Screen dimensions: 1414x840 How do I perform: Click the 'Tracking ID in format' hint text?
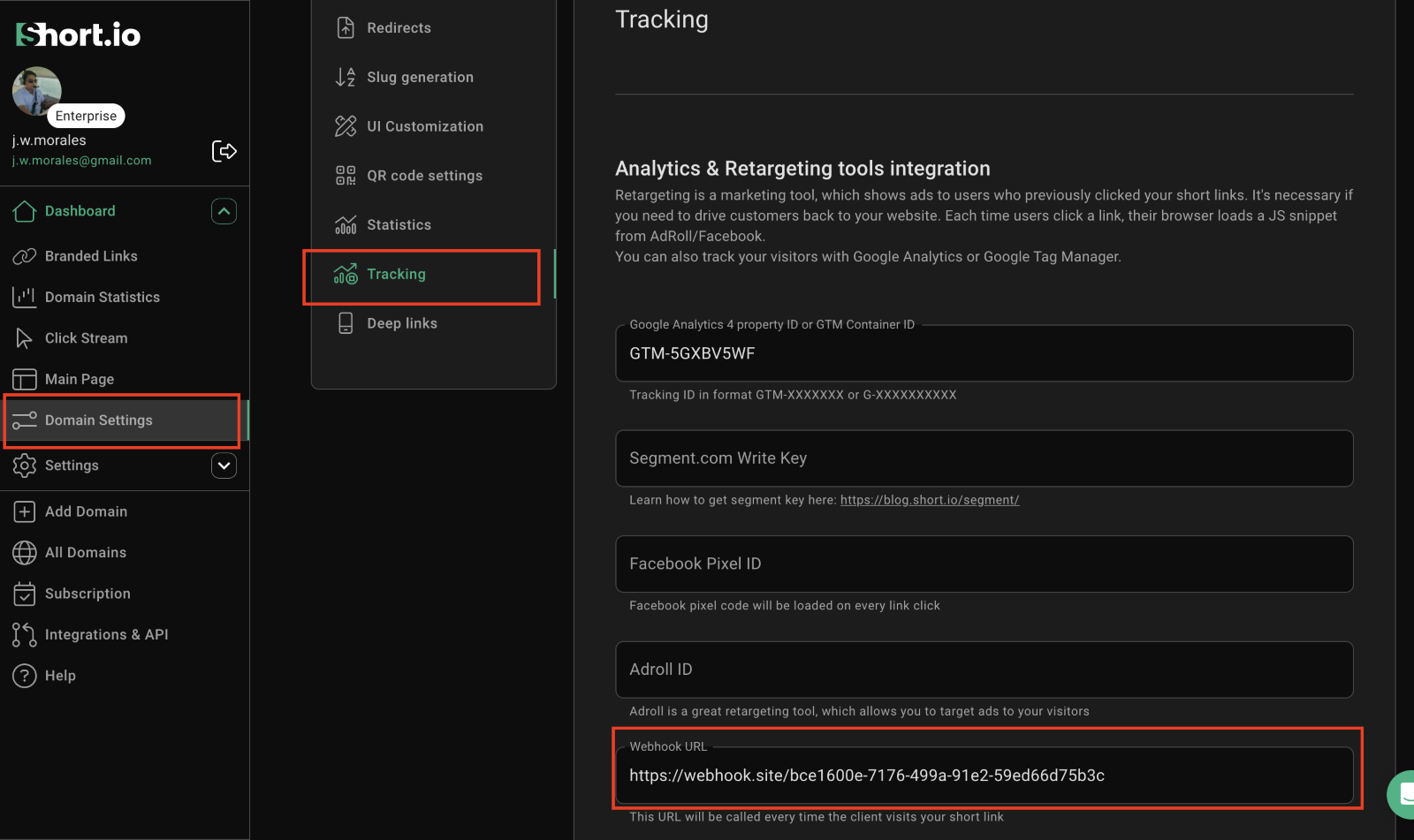tap(793, 395)
